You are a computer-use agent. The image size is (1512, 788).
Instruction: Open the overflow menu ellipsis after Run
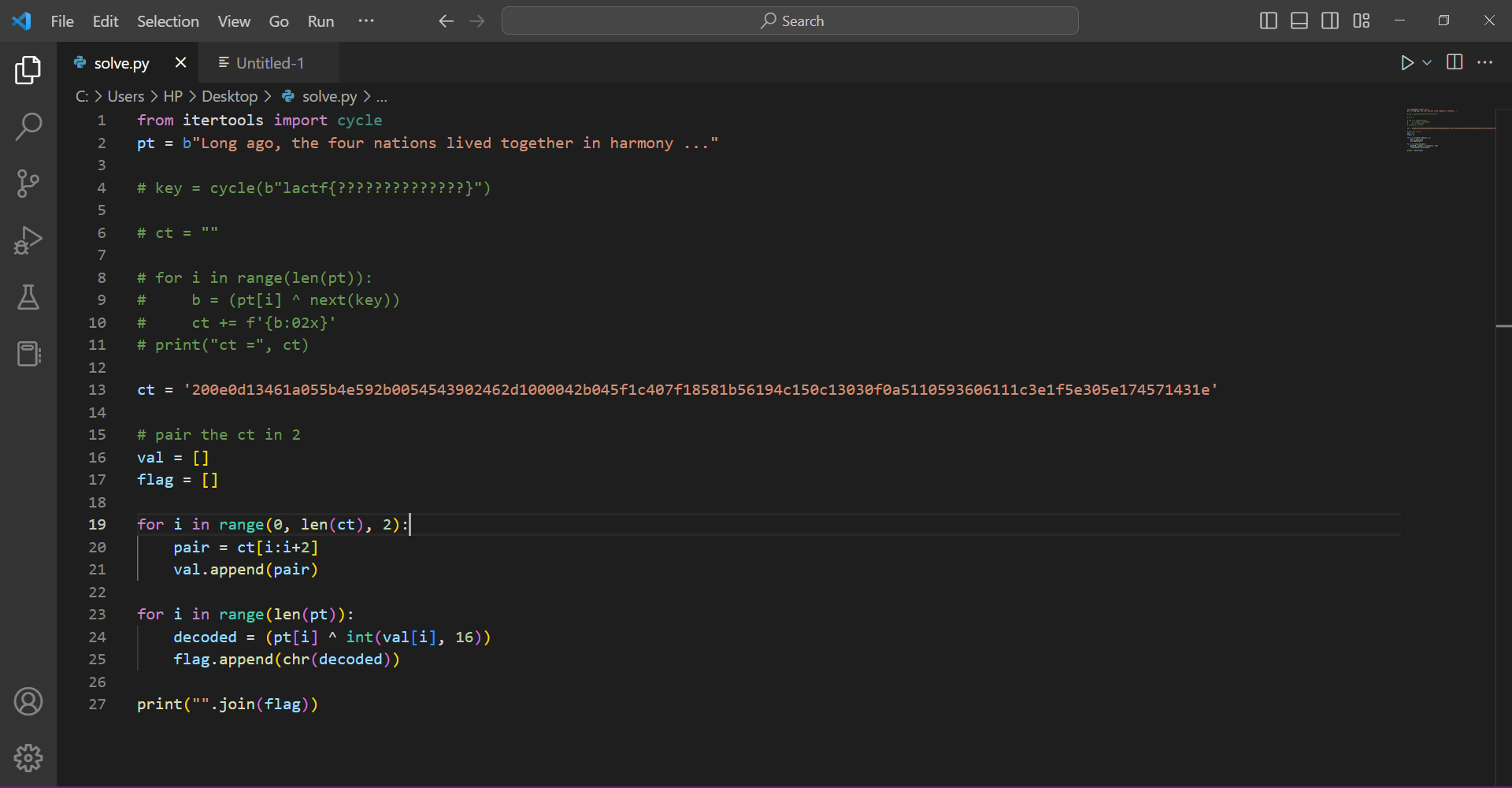(x=366, y=21)
